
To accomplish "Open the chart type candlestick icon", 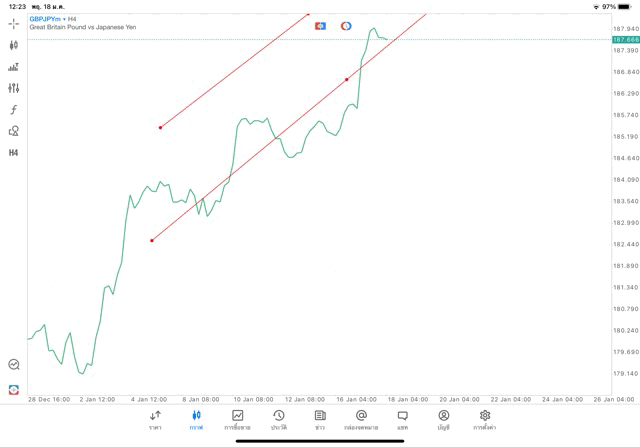I will click(14, 45).
